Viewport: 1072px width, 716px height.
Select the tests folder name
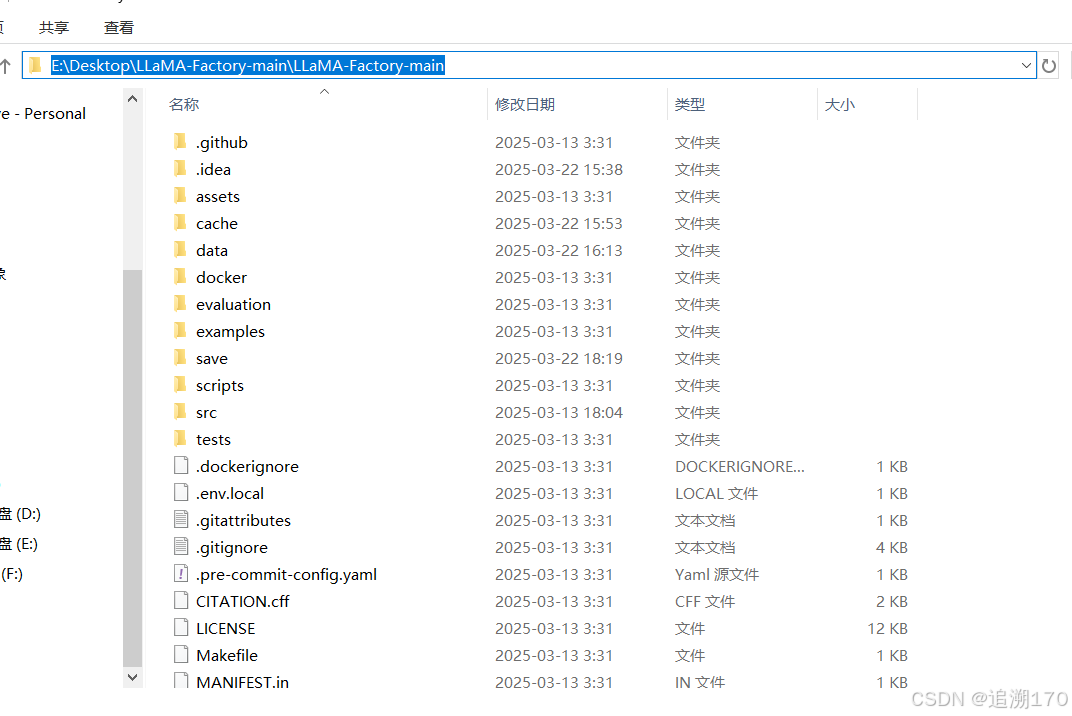(x=213, y=439)
